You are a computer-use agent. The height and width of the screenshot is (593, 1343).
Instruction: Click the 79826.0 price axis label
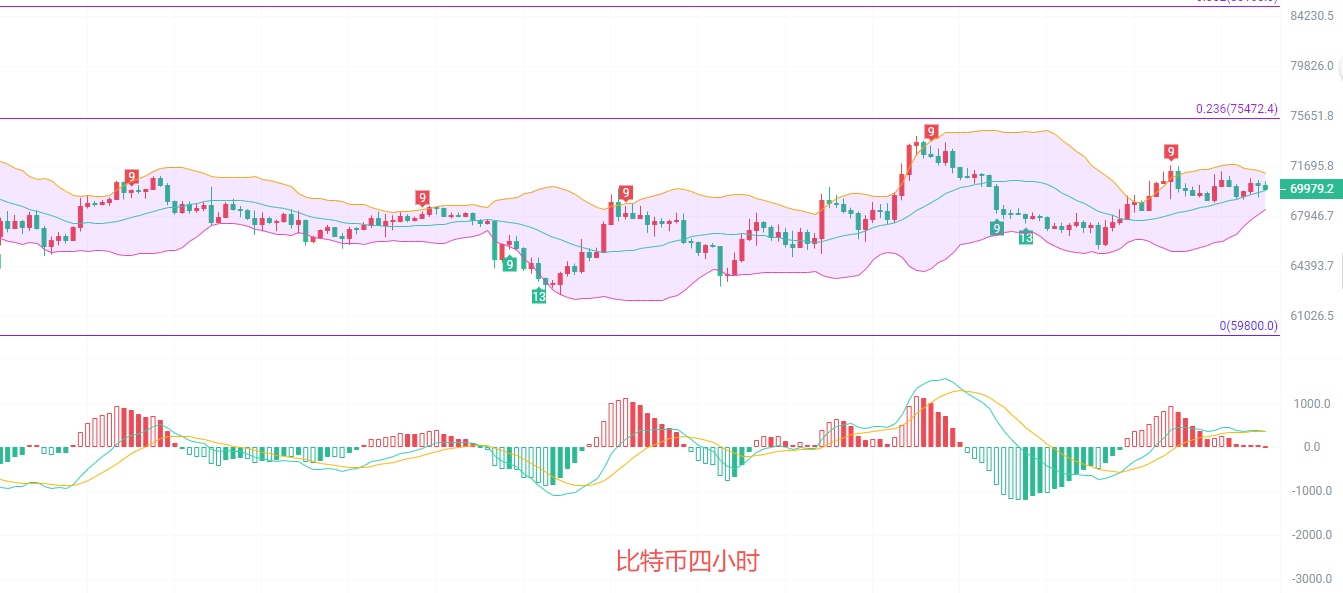tap(1312, 66)
